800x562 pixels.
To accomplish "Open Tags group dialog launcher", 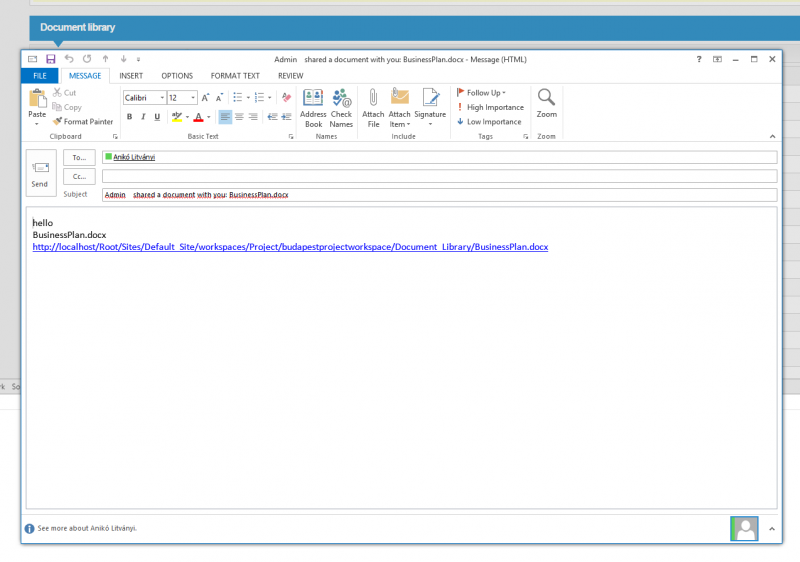I will (526, 137).
